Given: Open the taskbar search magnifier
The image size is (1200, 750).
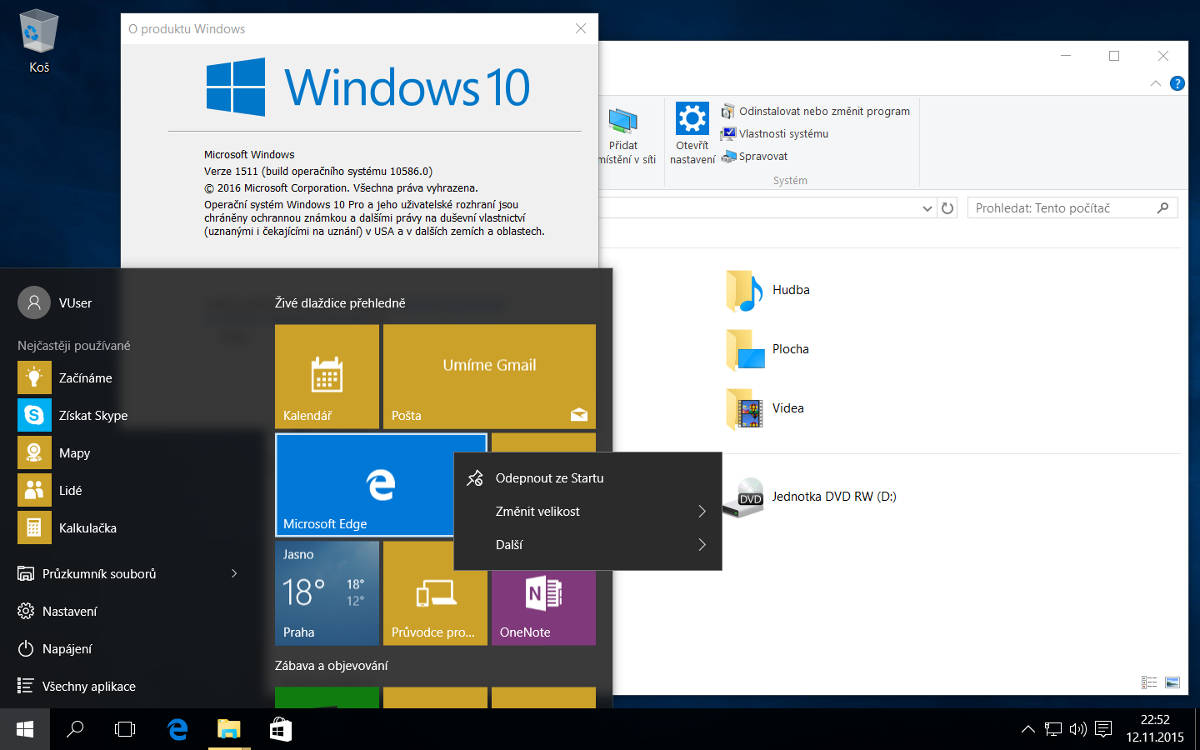Looking at the screenshot, I should tap(75, 729).
